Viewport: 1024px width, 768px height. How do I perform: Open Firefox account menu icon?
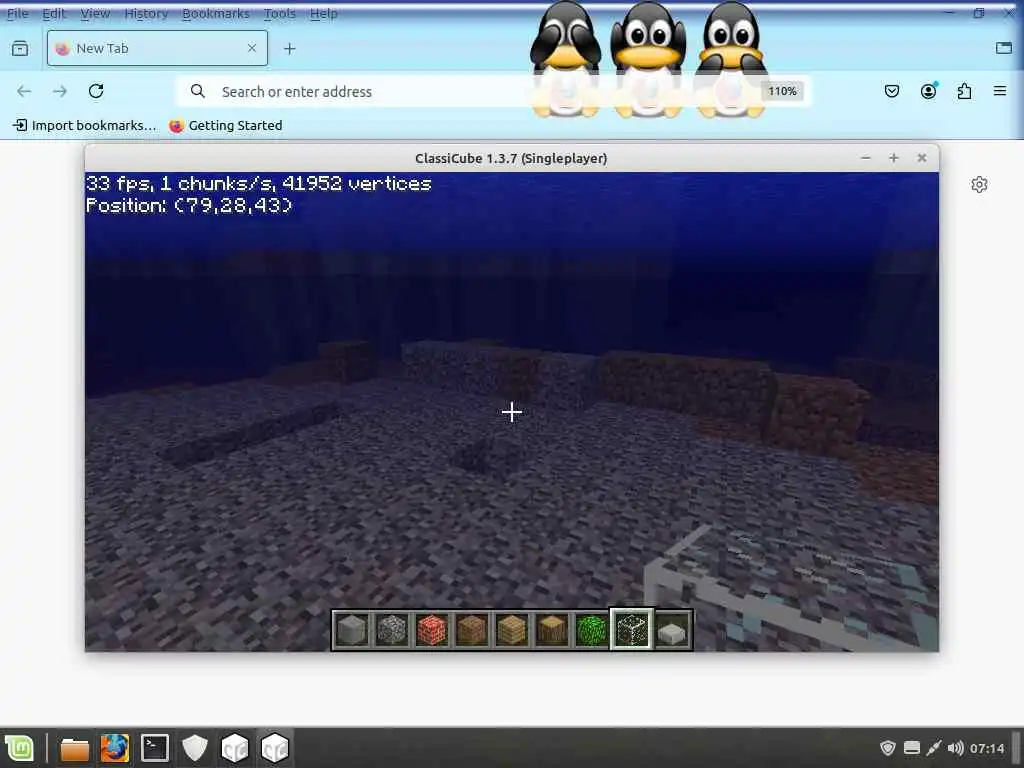pos(928,91)
